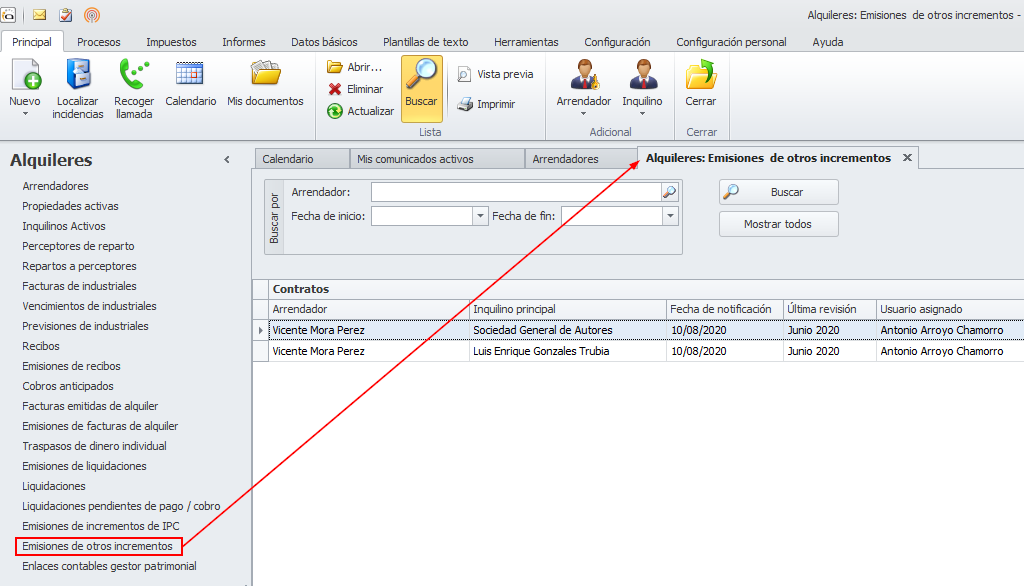
Task: Open Propiedades activas in side list
Action: (x=70, y=206)
